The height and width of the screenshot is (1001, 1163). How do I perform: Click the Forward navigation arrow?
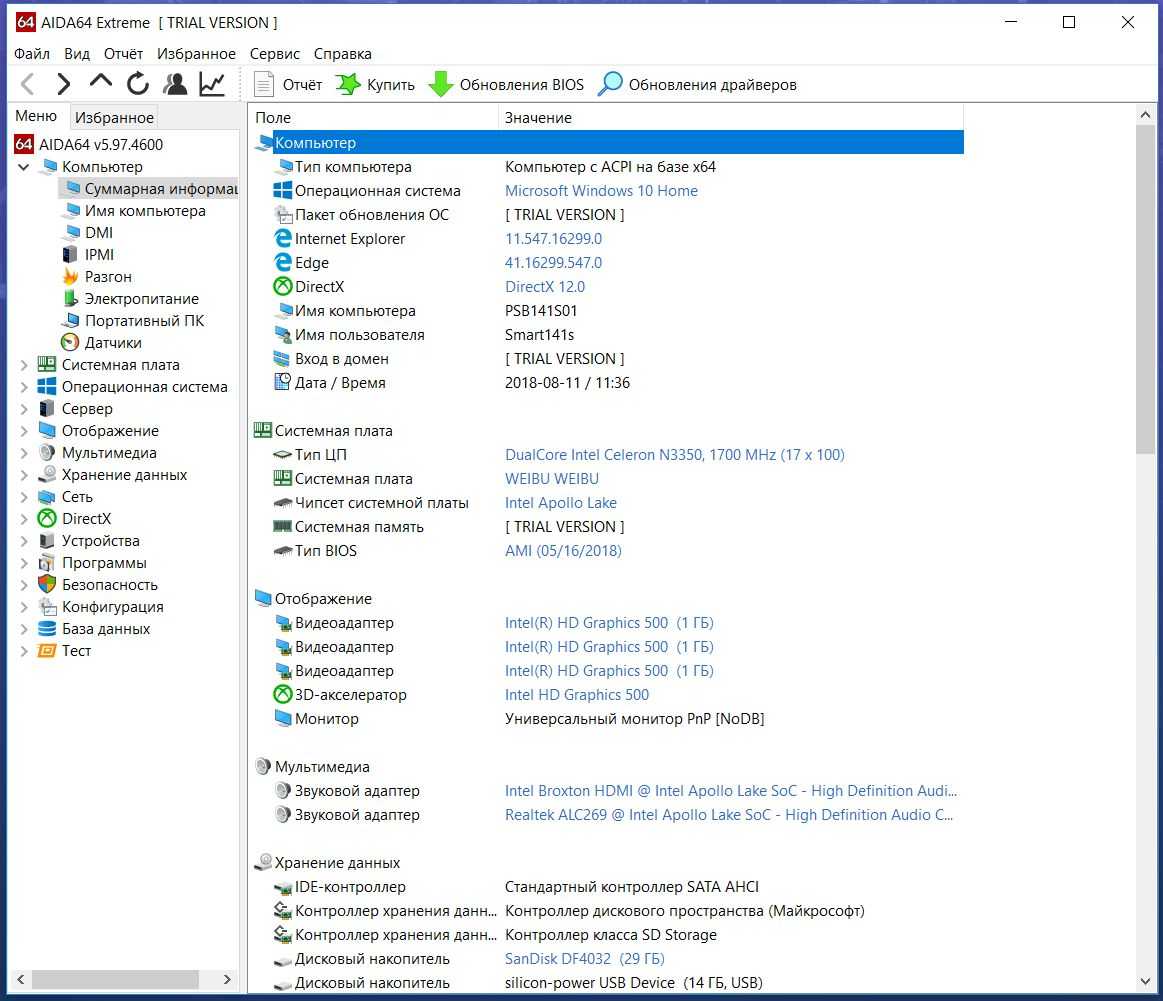(x=64, y=84)
